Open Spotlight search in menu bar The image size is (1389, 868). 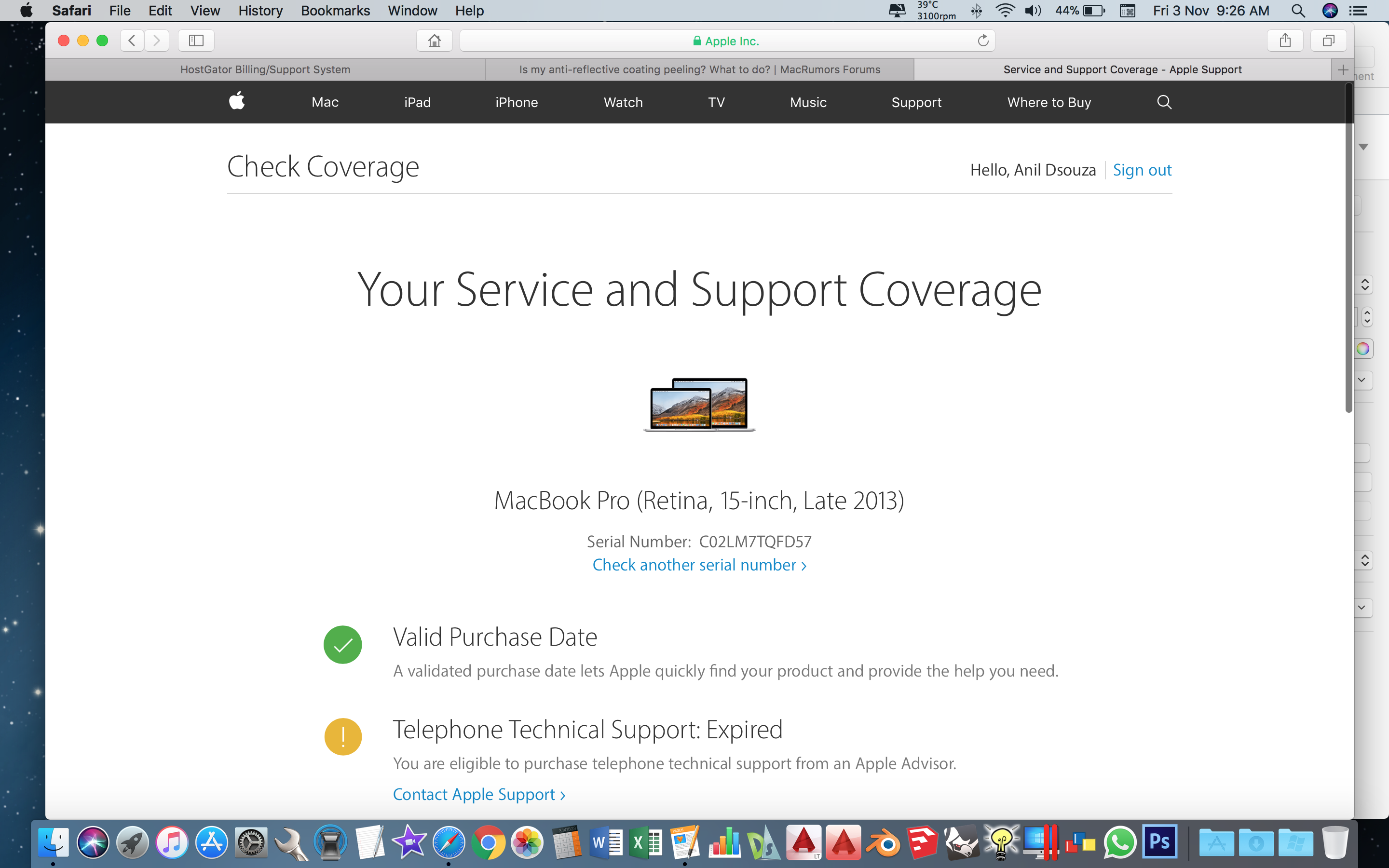coord(1298,10)
